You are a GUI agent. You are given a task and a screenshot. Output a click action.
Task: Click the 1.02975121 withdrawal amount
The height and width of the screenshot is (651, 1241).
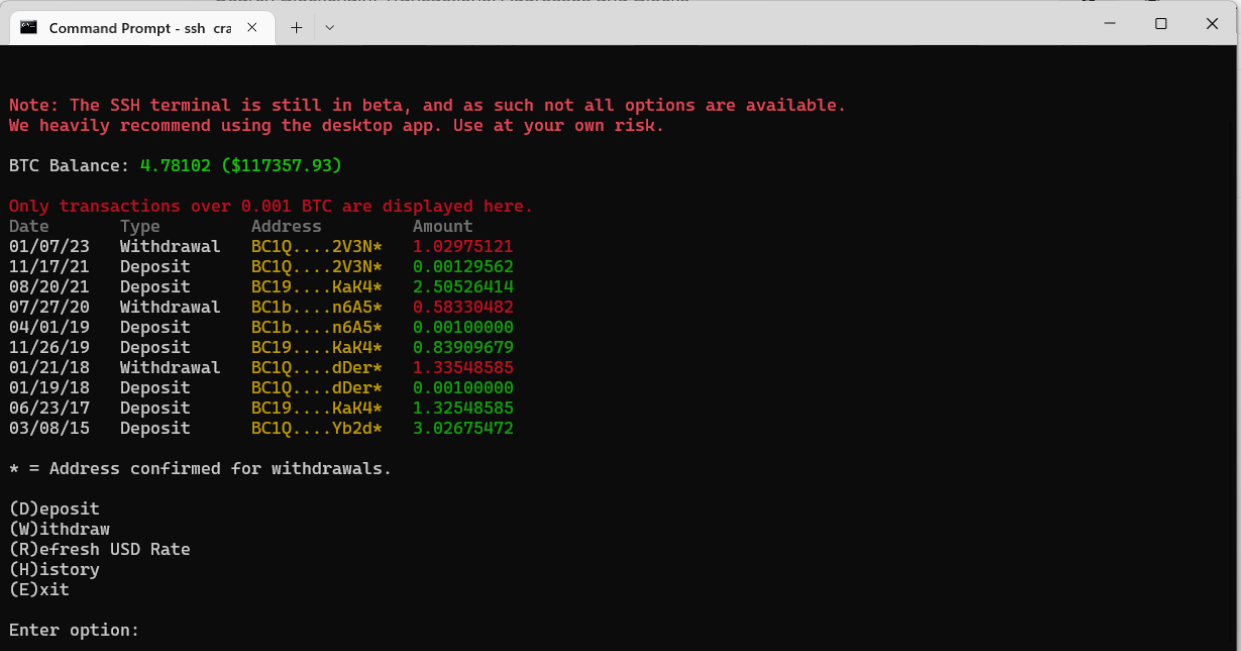pyautogui.click(x=463, y=246)
